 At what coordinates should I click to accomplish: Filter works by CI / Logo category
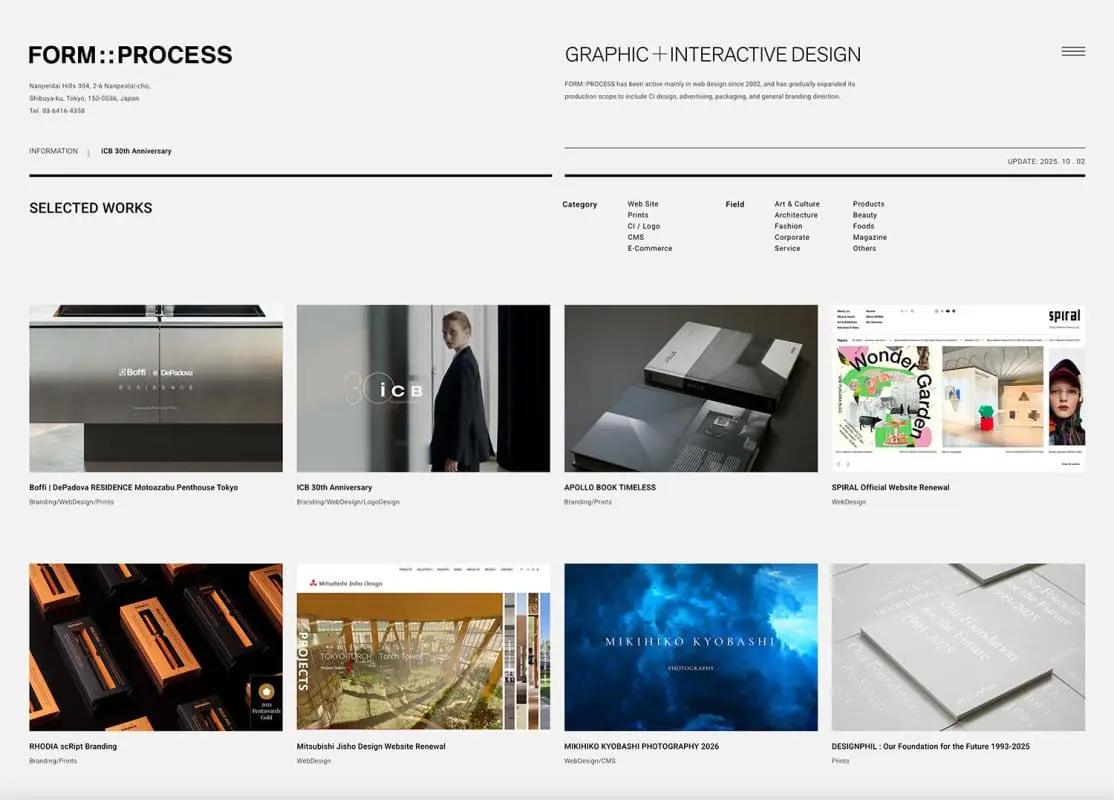point(643,226)
